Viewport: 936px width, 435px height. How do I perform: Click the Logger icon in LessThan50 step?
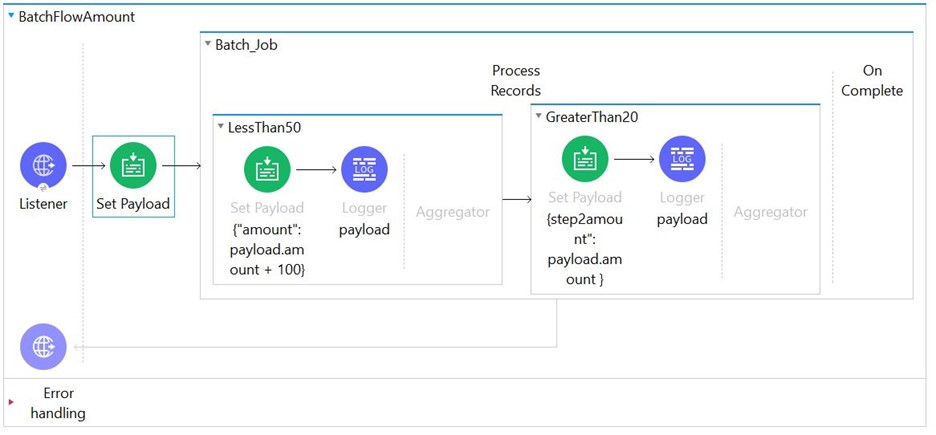(x=364, y=170)
